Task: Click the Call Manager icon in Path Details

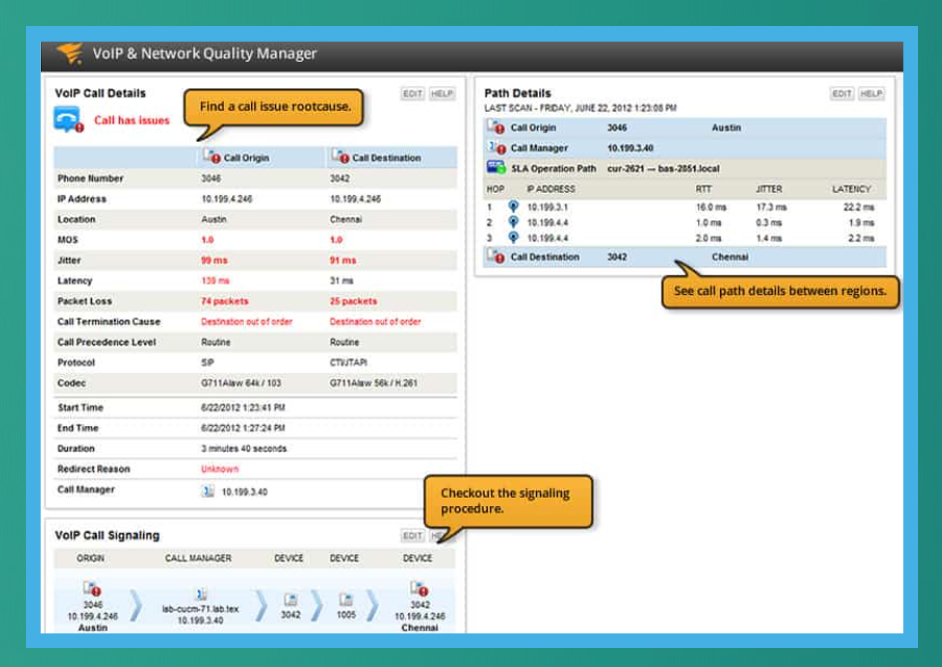Action: click(495, 147)
